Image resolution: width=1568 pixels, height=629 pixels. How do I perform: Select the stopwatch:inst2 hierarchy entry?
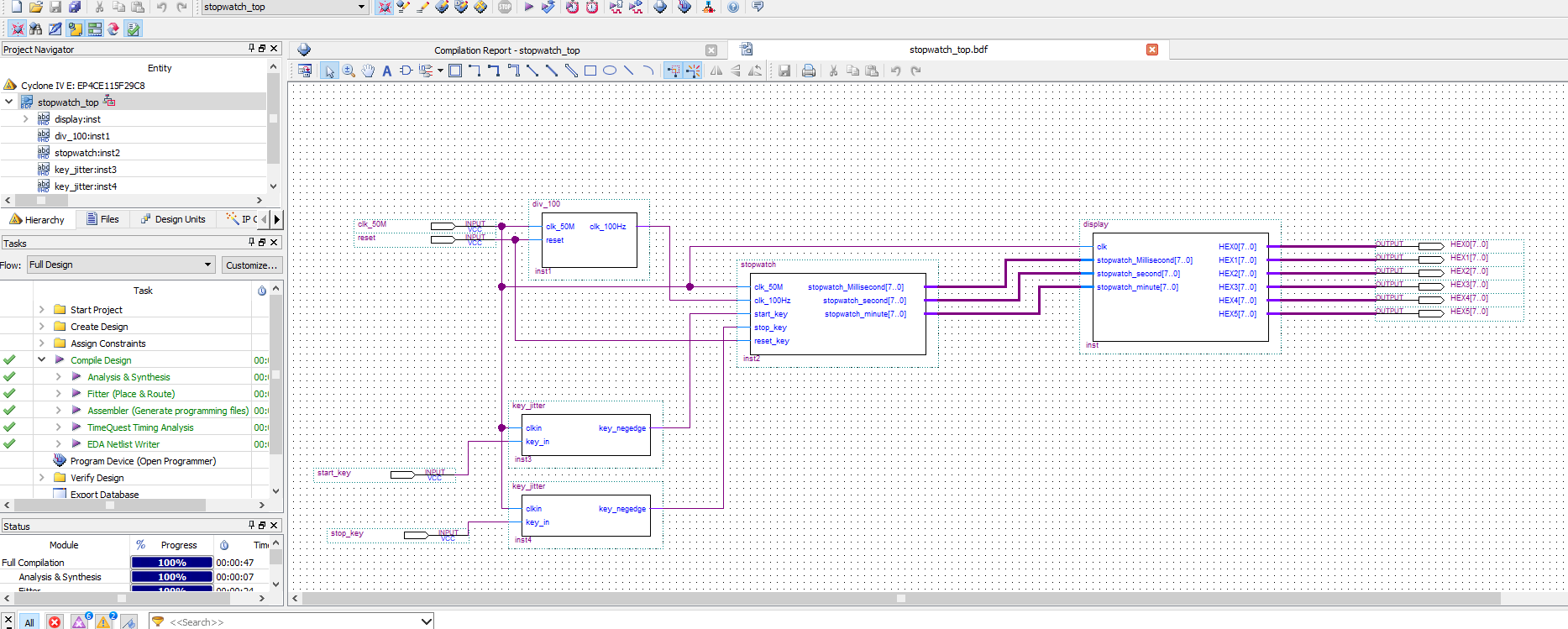(87, 153)
